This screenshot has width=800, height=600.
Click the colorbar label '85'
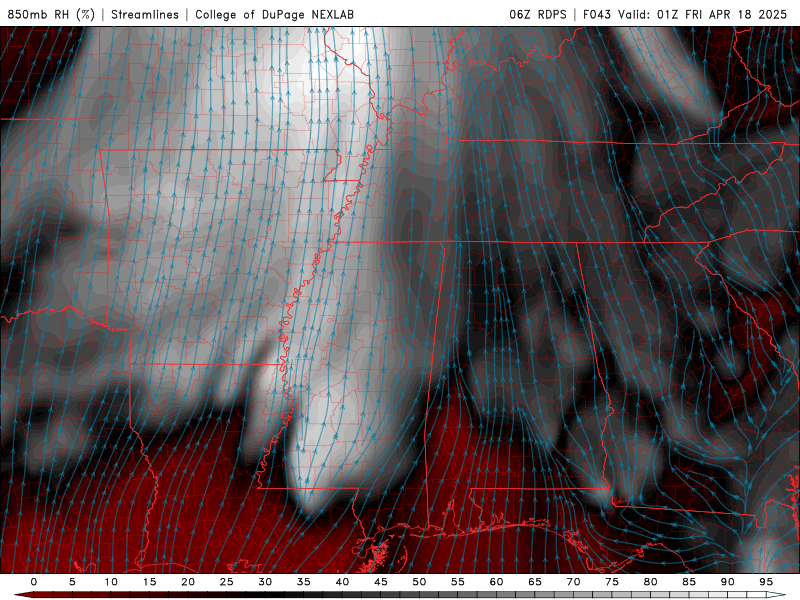click(689, 582)
